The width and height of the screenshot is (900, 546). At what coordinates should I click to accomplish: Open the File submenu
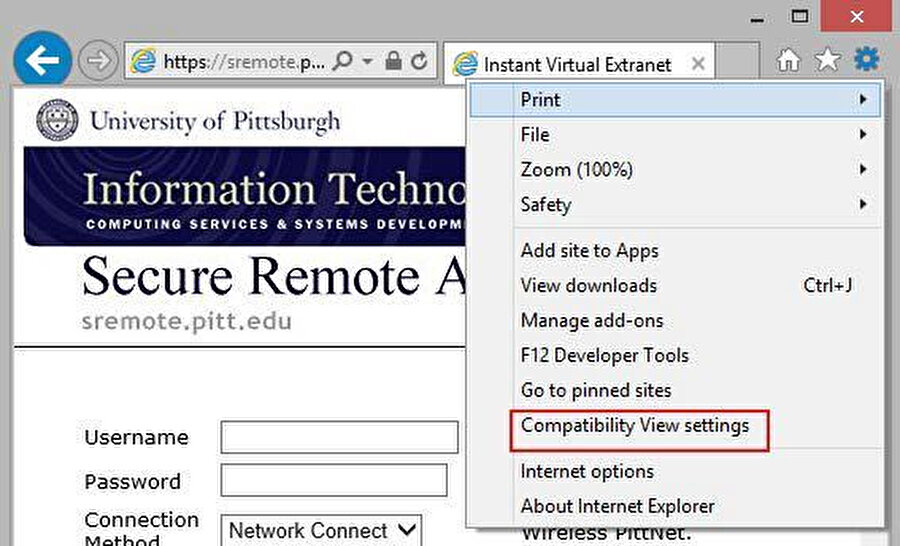click(x=675, y=135)
